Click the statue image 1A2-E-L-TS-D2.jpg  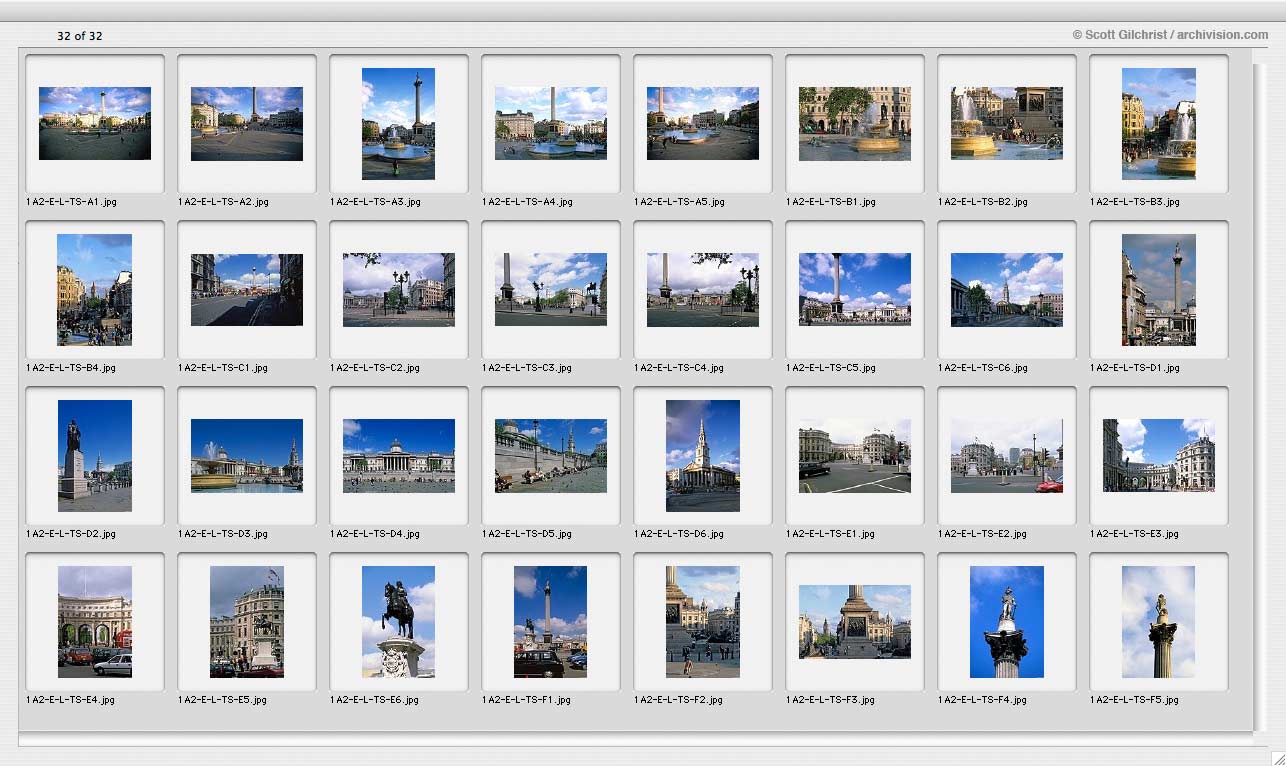(95, 456)
